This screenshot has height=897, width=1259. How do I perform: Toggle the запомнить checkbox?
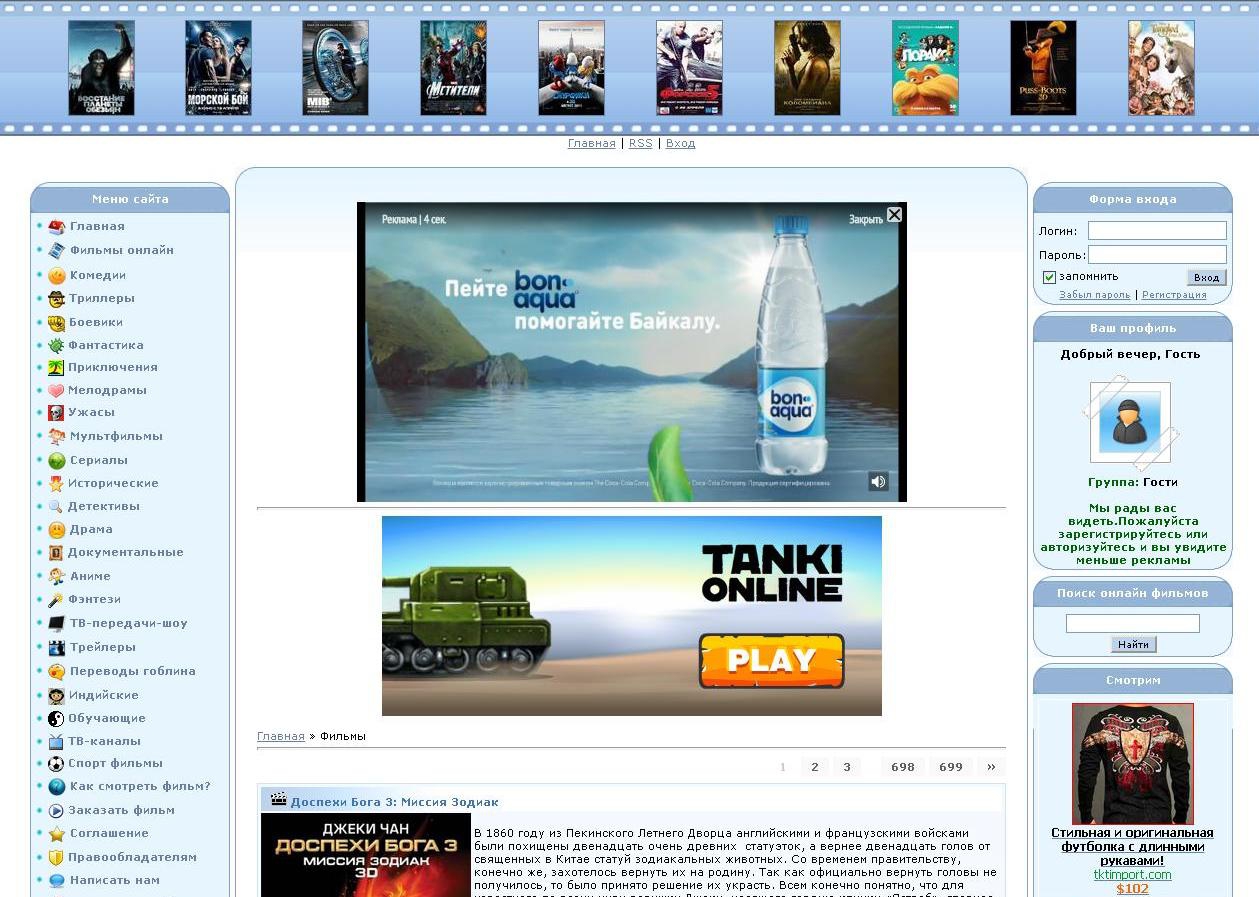(1049, 277)
